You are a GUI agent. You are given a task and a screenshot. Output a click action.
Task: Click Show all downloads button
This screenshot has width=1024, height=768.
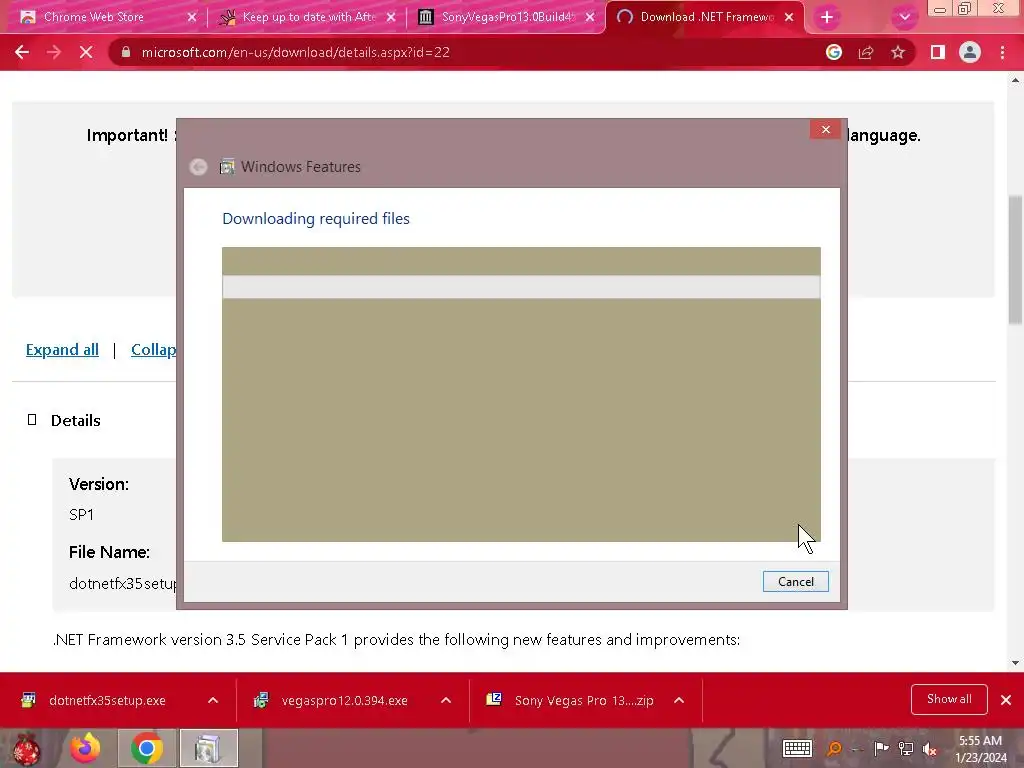click(949, 699)
